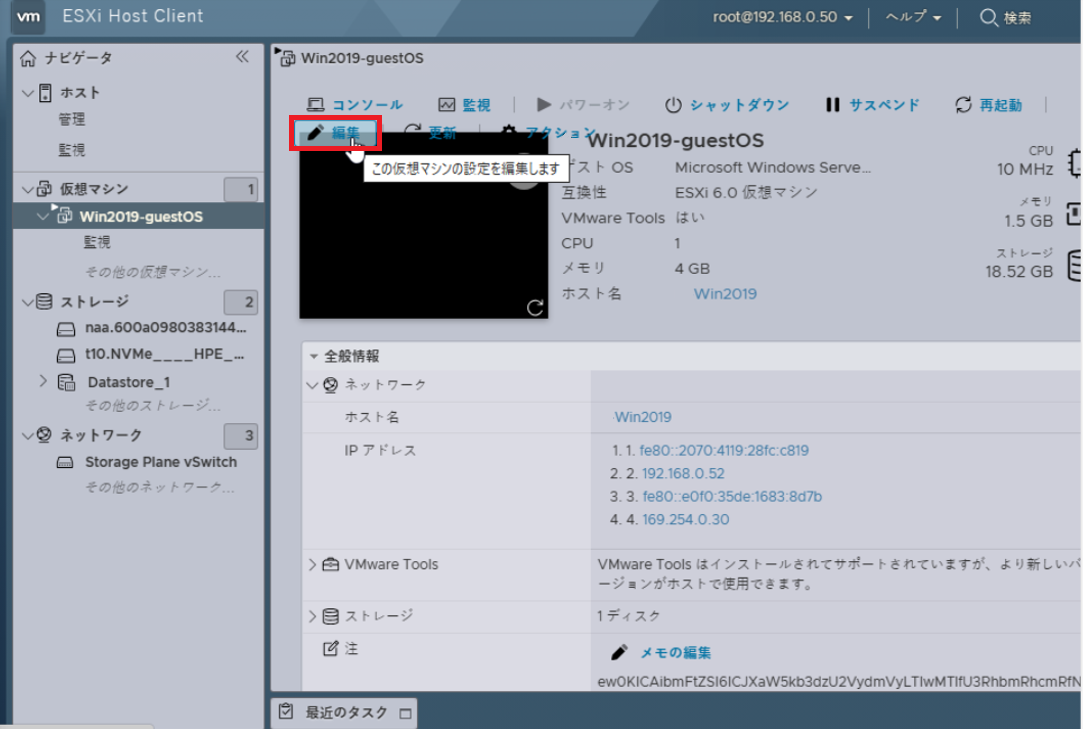This screenshot has width=1083, height=729.
Task: Click the ストレージ count badge 2
Action: (241, 302)
